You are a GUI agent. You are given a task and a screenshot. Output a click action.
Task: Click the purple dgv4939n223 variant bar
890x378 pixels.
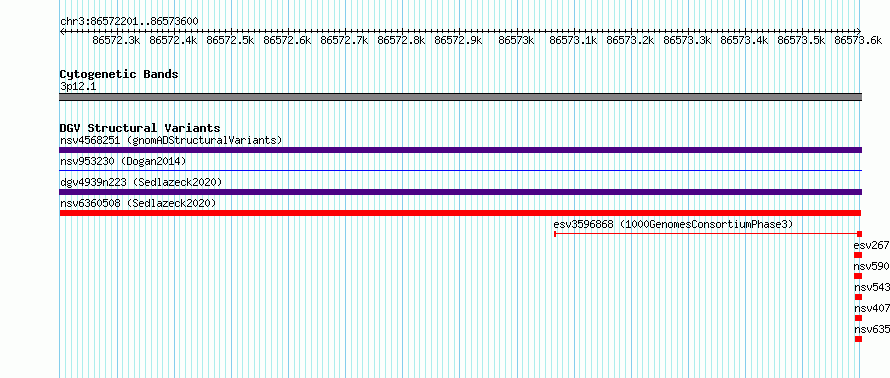(x=461, y=192)
